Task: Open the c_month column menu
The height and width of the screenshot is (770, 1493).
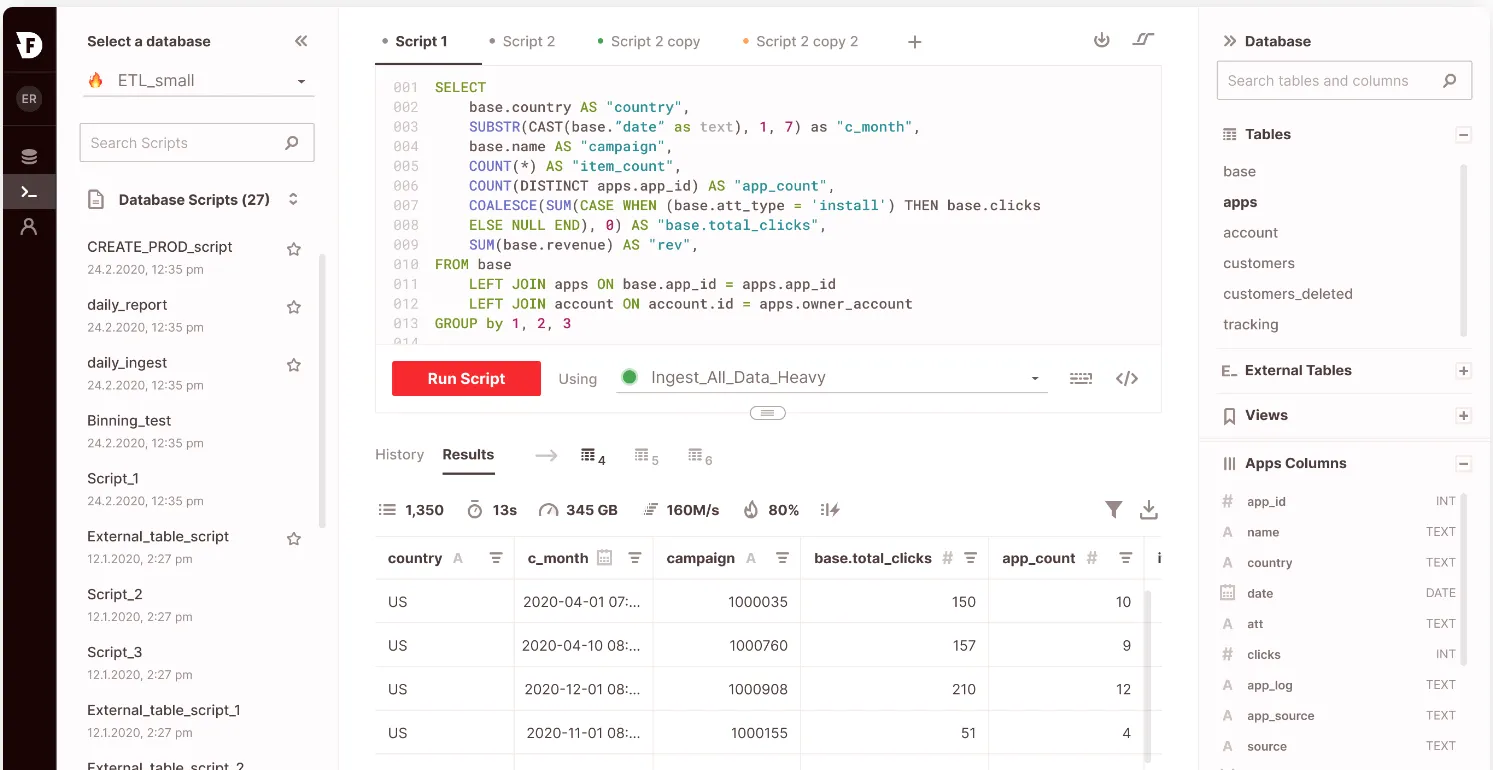Action: click(634, 558)
